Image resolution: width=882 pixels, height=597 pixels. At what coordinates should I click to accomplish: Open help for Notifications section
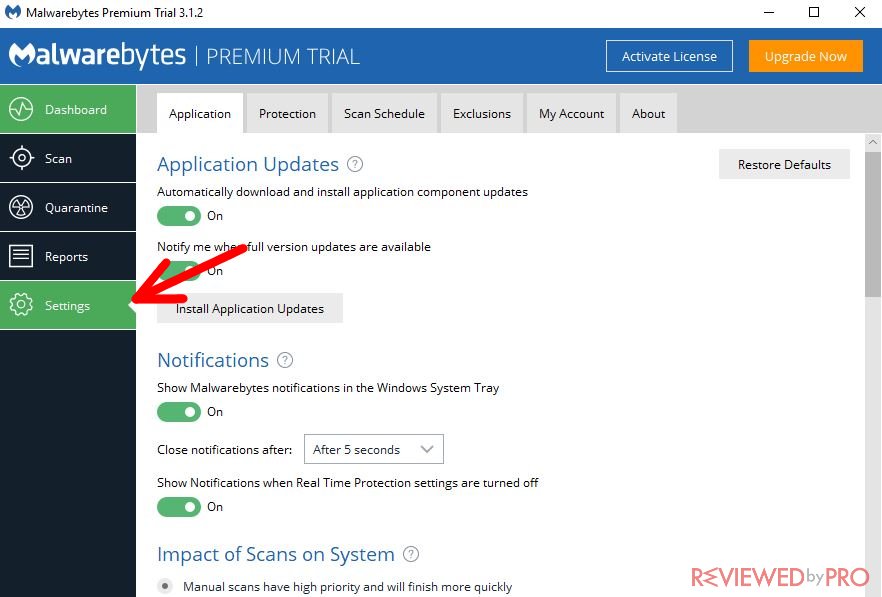click(x=285, y=360)
